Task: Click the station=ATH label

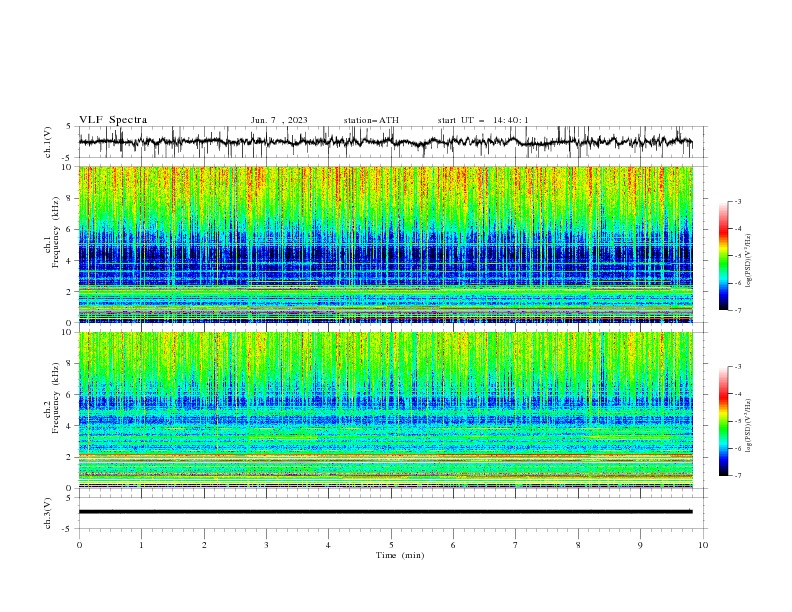Action: [x=371, y=120]
